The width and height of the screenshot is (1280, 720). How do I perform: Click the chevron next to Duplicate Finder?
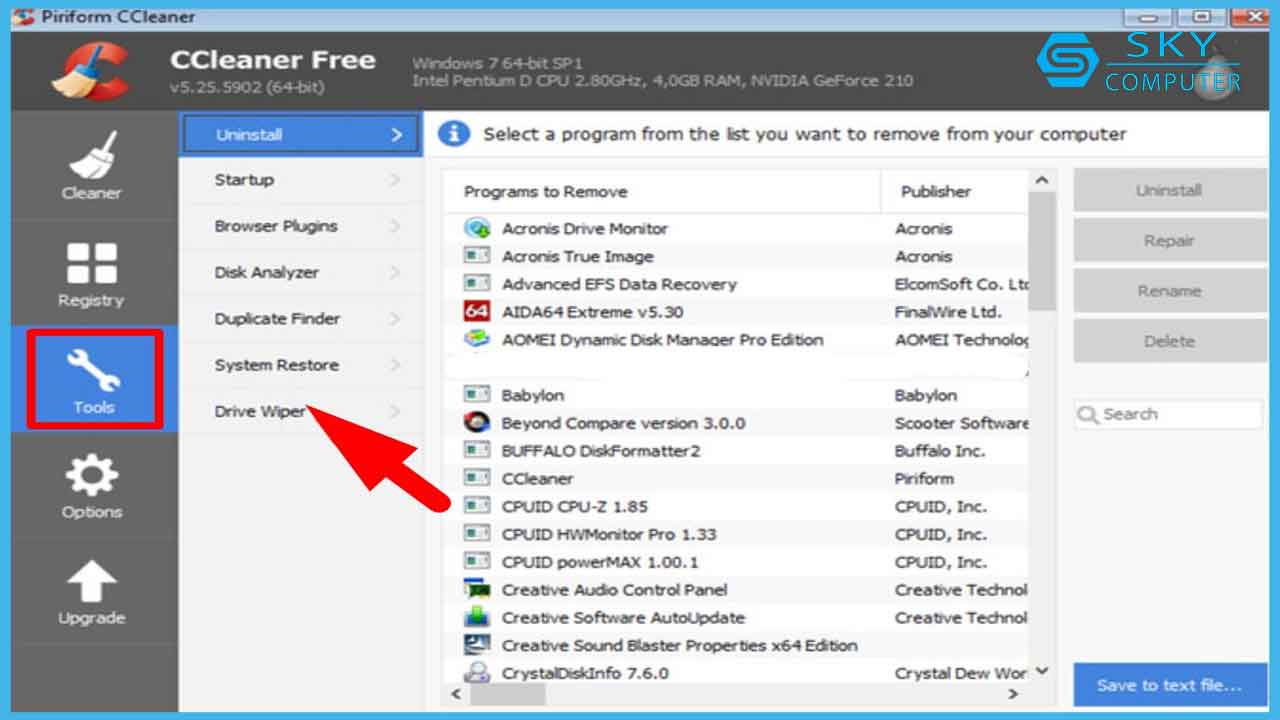click(395, 318)
